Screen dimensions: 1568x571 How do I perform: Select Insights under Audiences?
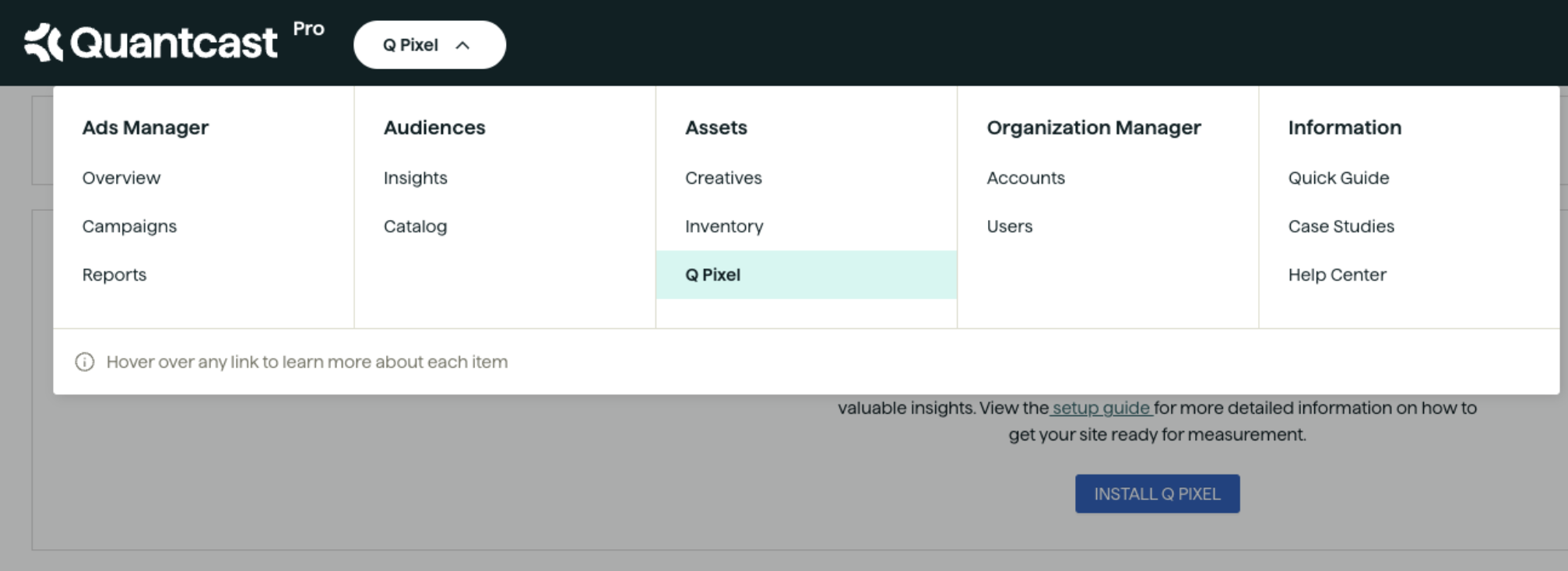point(416,178)
